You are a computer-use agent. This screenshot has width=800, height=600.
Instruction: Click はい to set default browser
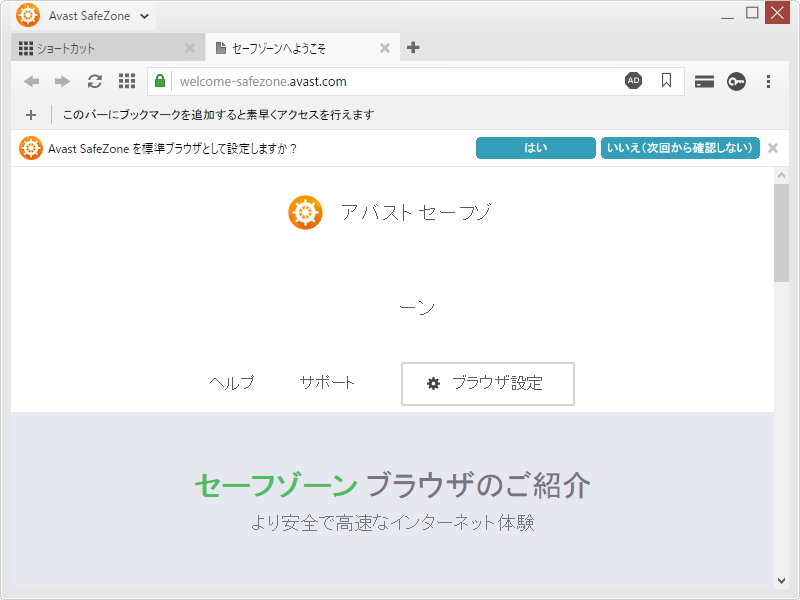[x=535, y=147]
